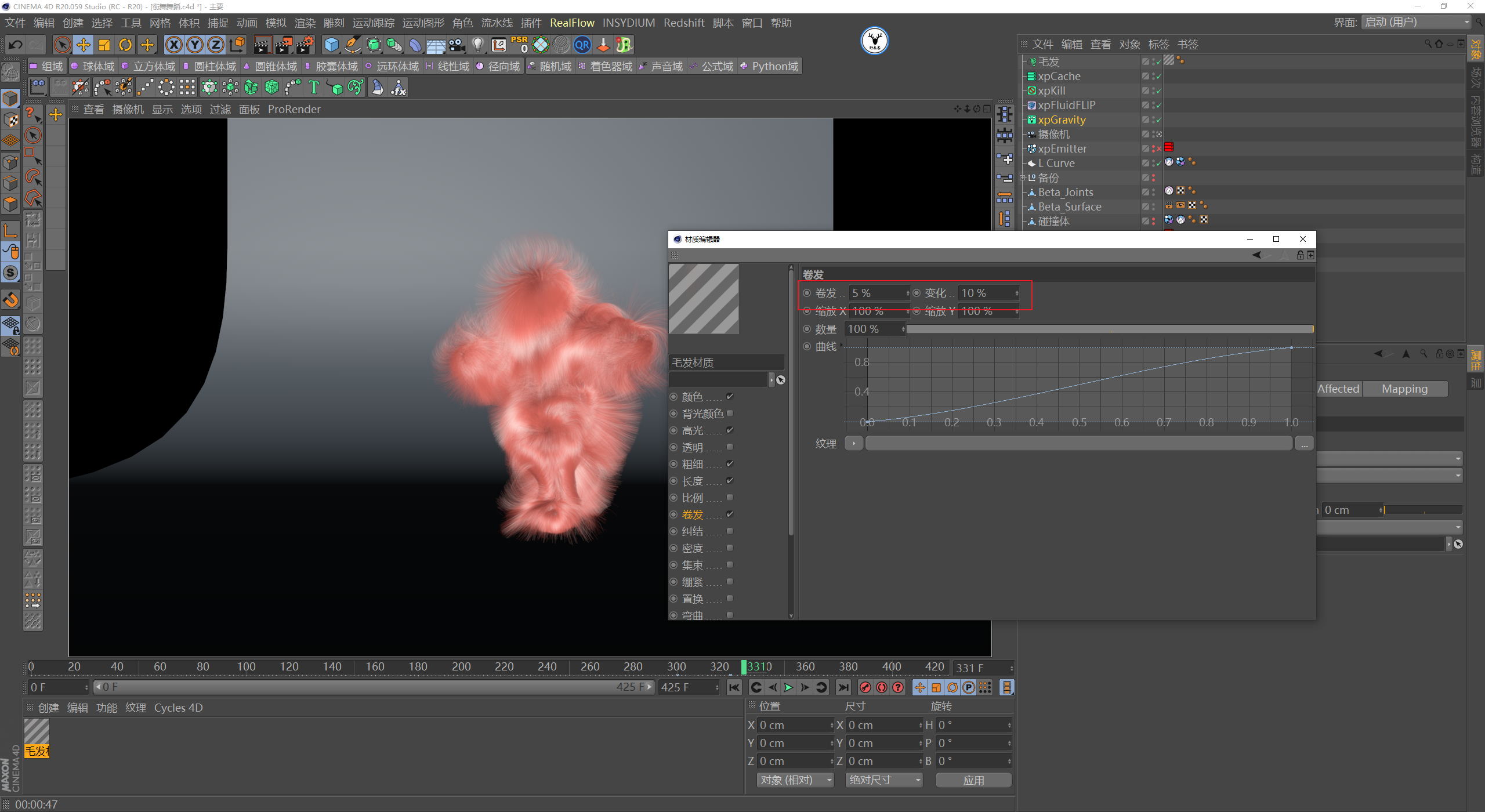Click the red Record Active Objects icon
This screenshot has width=1485, height=812.
pos(865,687)
